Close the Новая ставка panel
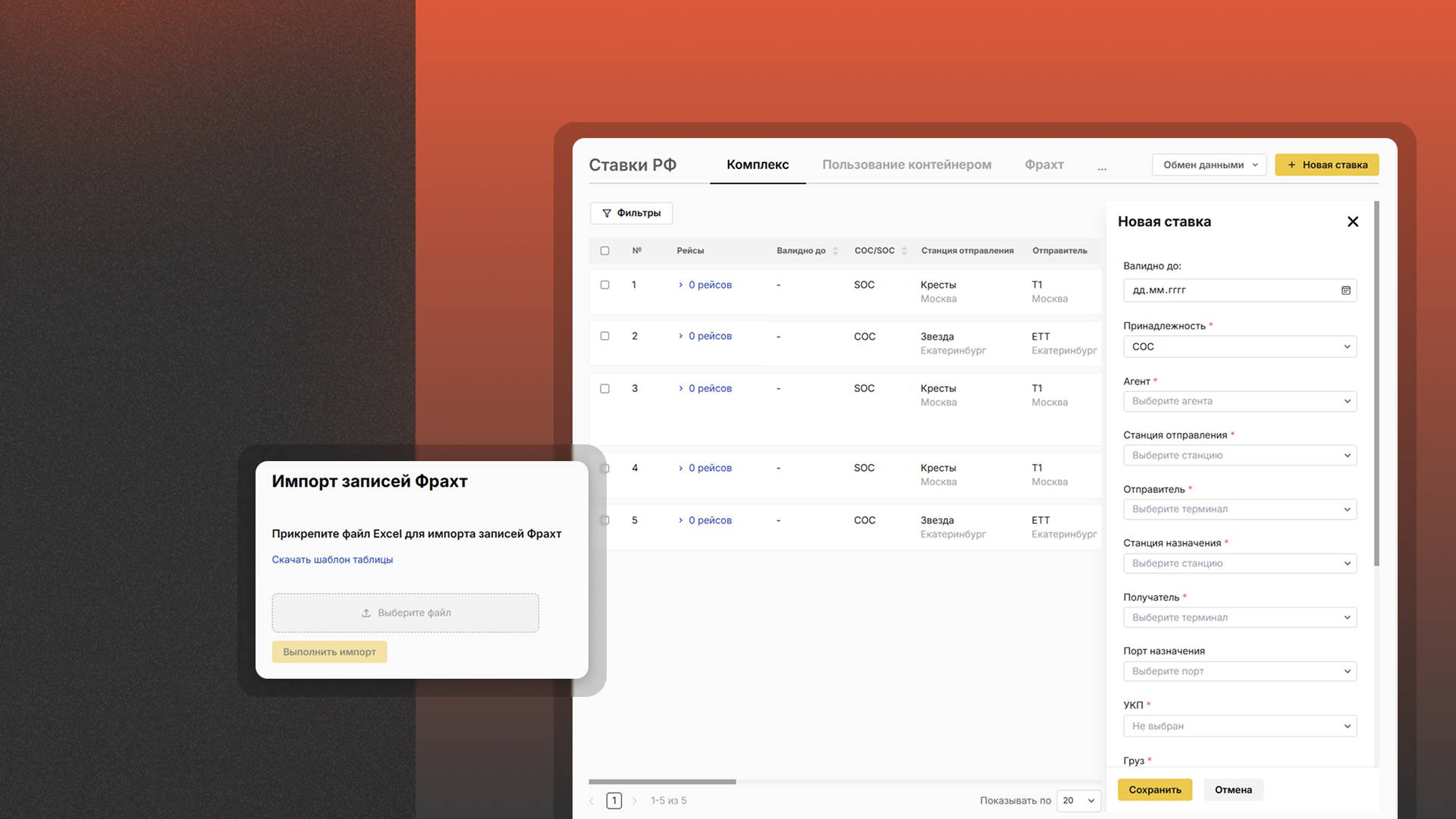 click(1352, 221)
